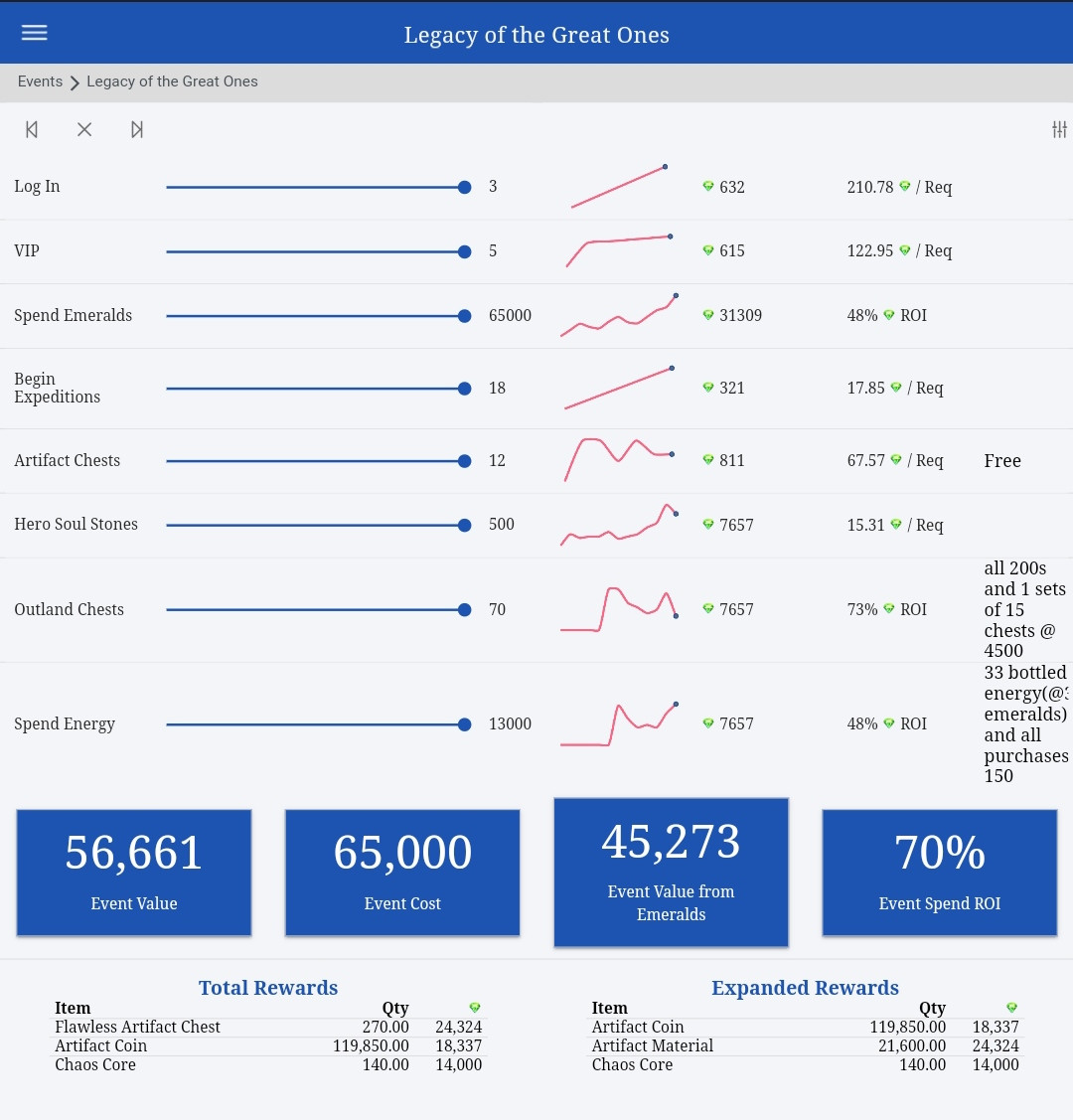Click emerald header icon in Expanded Rewards
The width and height of the screenshot is (1073, 1120).
1011,1008
